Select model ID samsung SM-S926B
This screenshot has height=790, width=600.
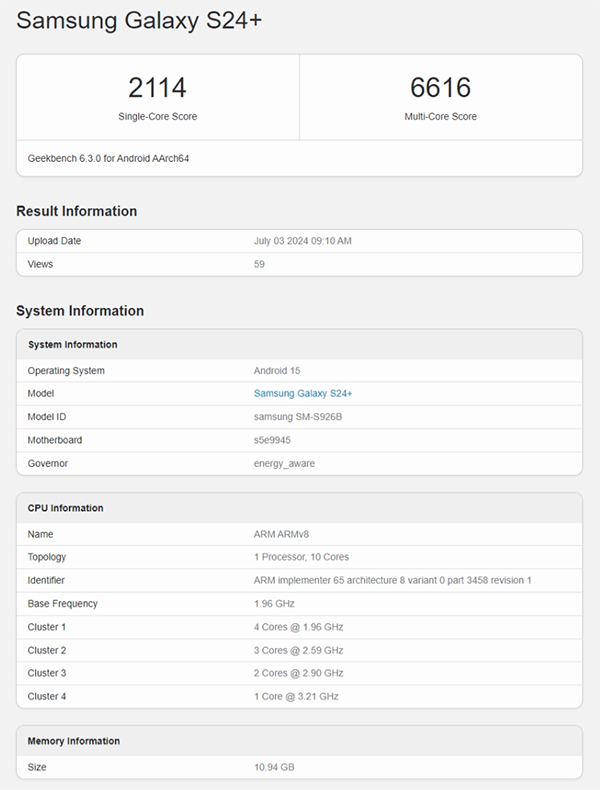(298, 417)
